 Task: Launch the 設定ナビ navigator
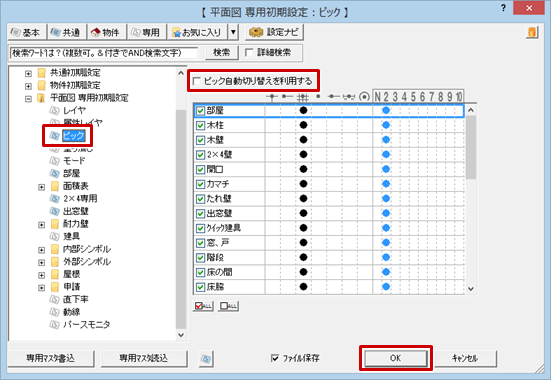274,32
